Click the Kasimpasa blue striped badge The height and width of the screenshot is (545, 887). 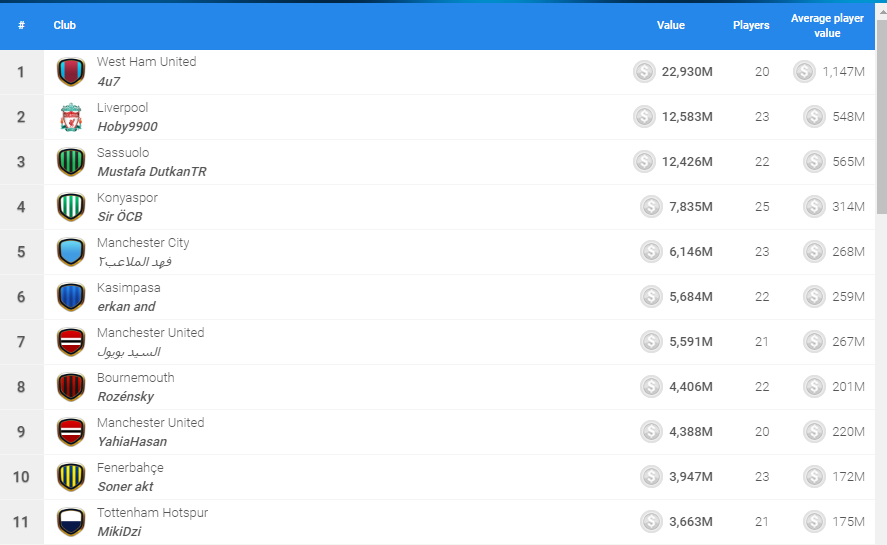click(71, 297)
